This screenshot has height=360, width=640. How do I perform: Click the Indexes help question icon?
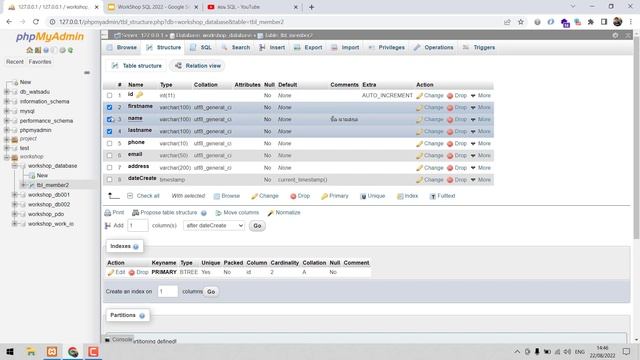[136, 247]
